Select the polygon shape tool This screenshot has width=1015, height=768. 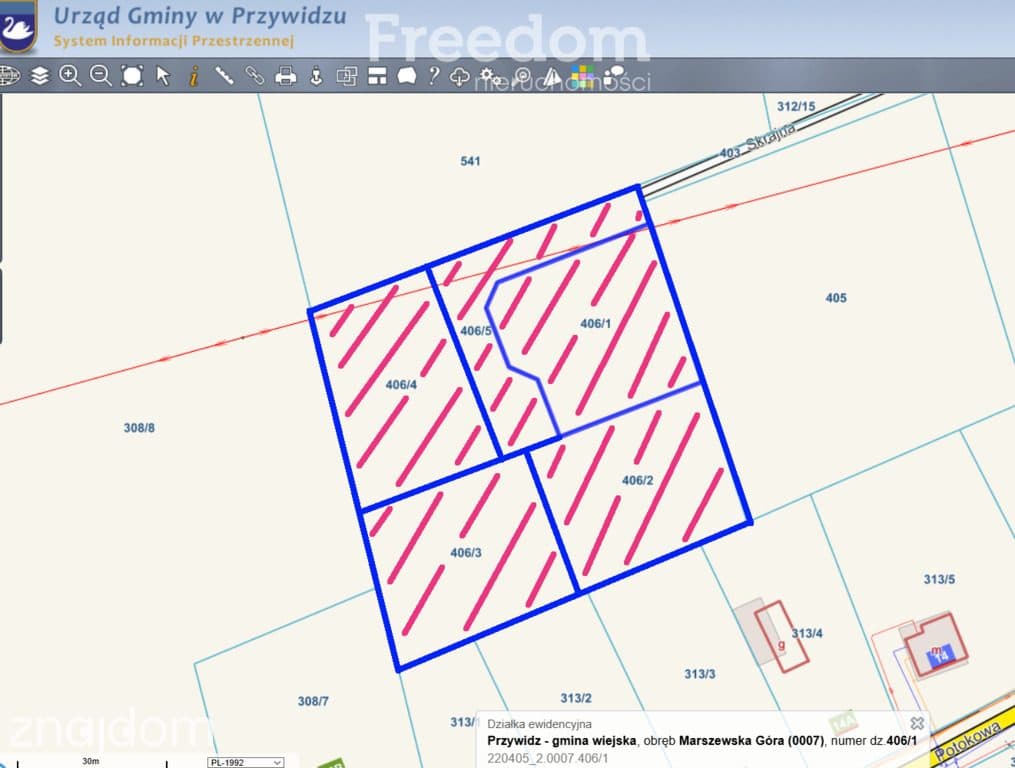coord(407,76)
